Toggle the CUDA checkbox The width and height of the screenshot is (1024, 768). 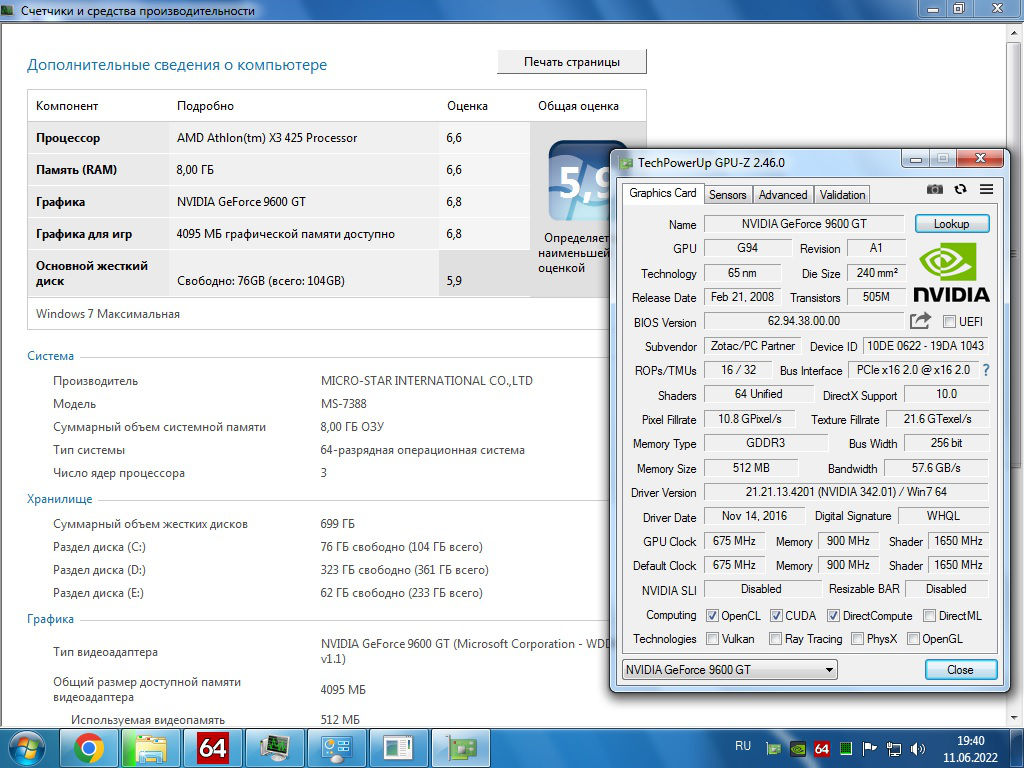776,616
